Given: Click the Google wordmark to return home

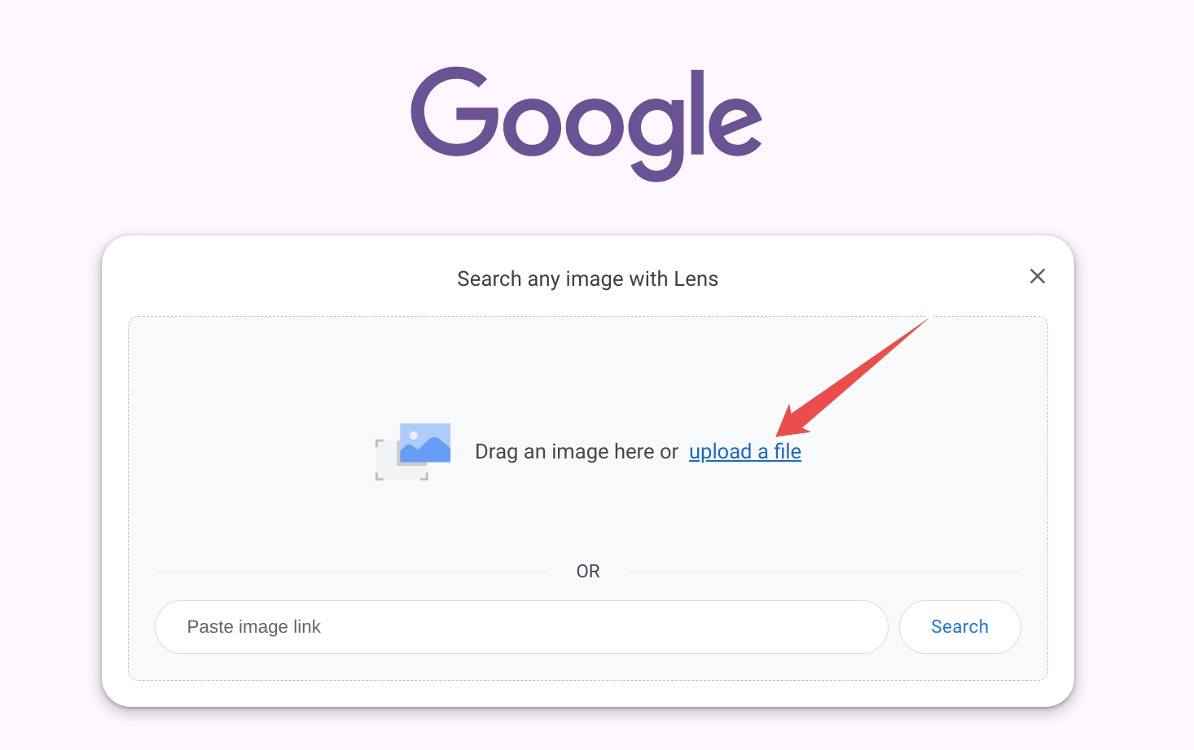Looking at the screenshot, I should point(586,120).
